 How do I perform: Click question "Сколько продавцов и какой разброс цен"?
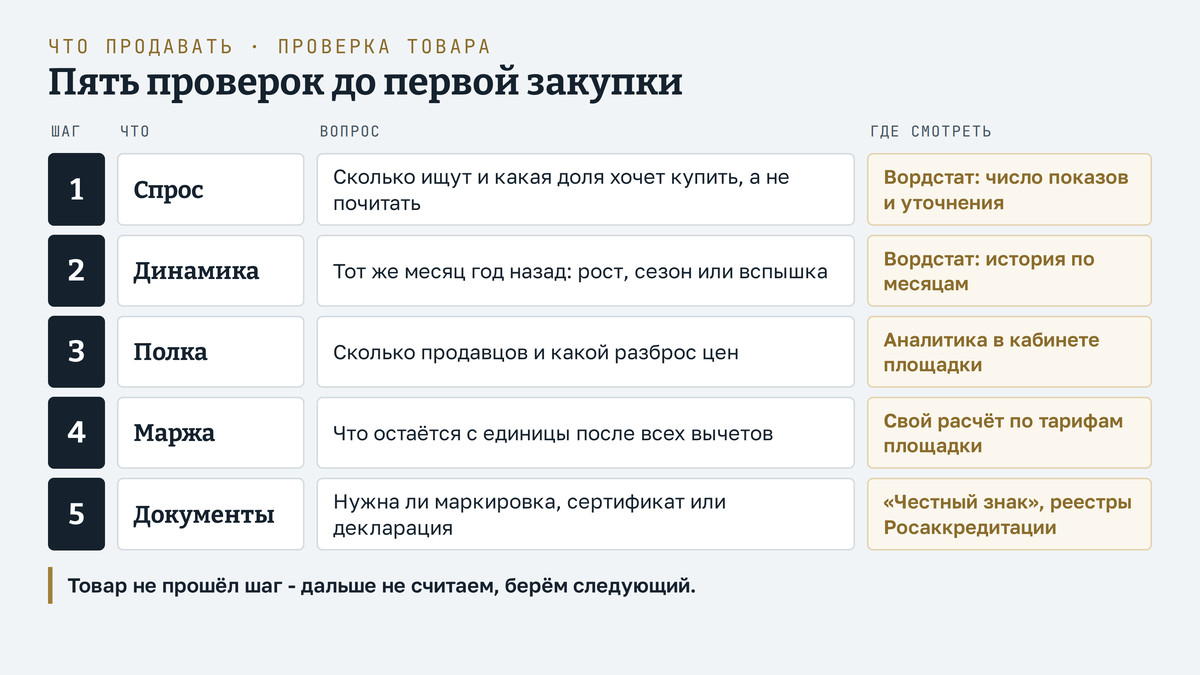point(586,351)
